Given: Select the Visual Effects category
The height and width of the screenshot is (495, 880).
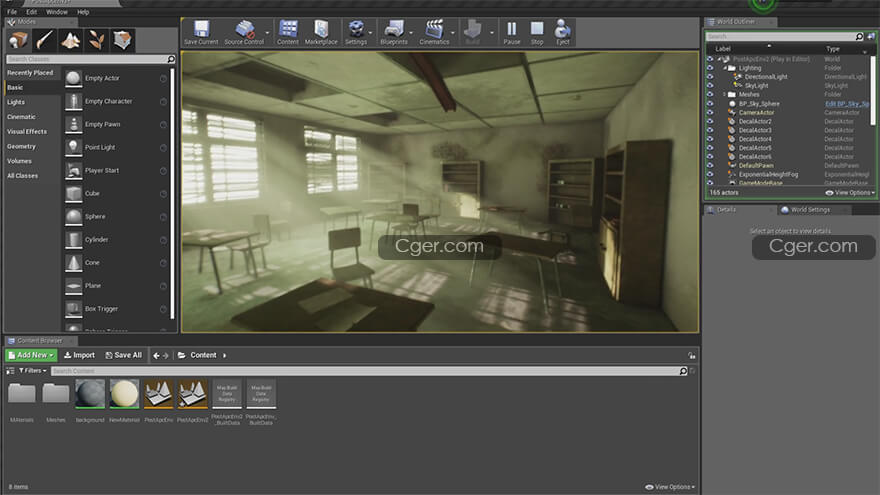Looking at the screenshot, I should (27, 131).
